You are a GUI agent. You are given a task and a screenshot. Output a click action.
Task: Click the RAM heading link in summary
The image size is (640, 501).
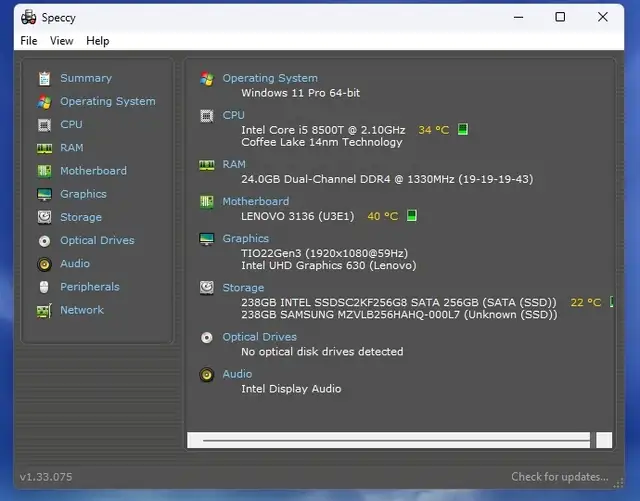point(234,164)
